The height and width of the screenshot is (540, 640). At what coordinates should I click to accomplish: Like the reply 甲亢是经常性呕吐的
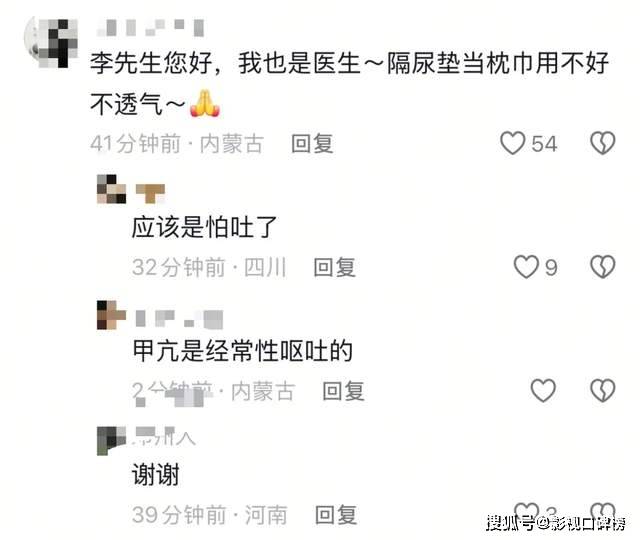543,391
